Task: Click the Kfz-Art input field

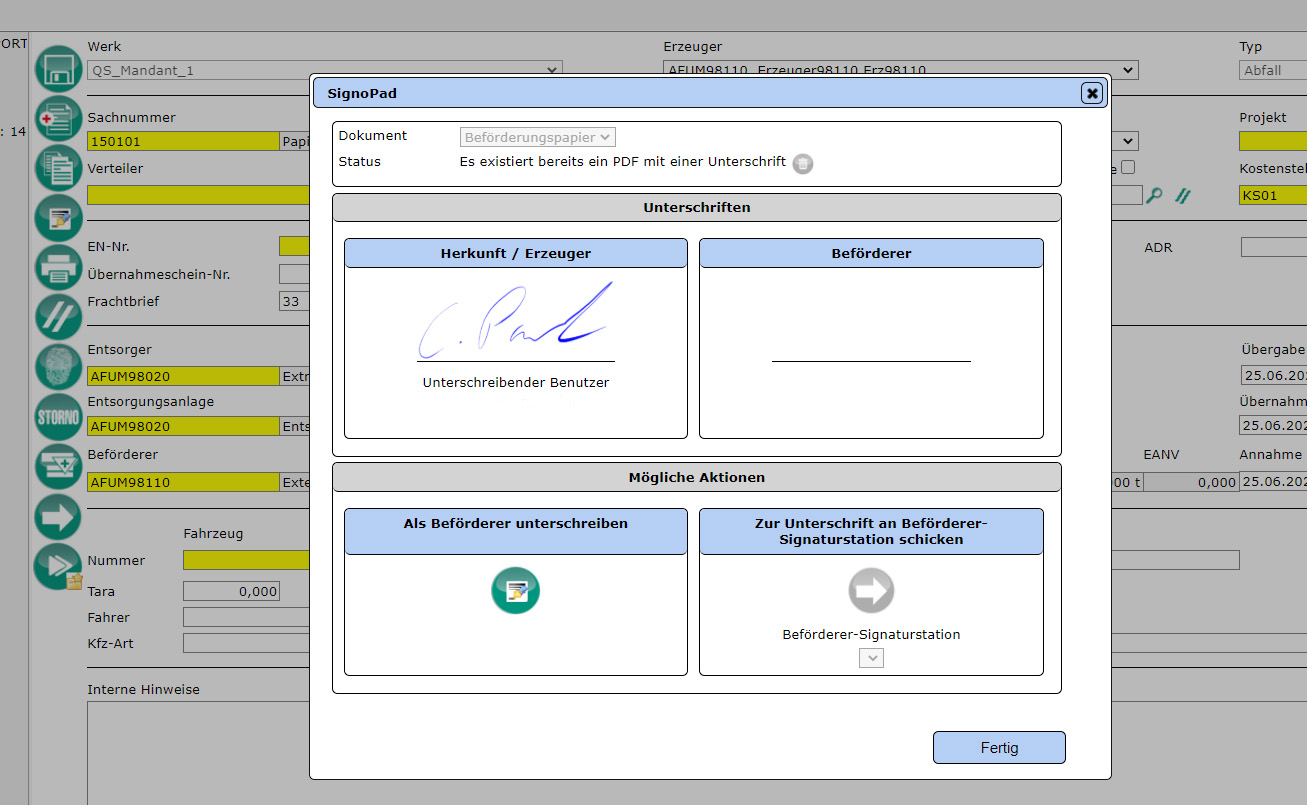Action: coord(246,643)
